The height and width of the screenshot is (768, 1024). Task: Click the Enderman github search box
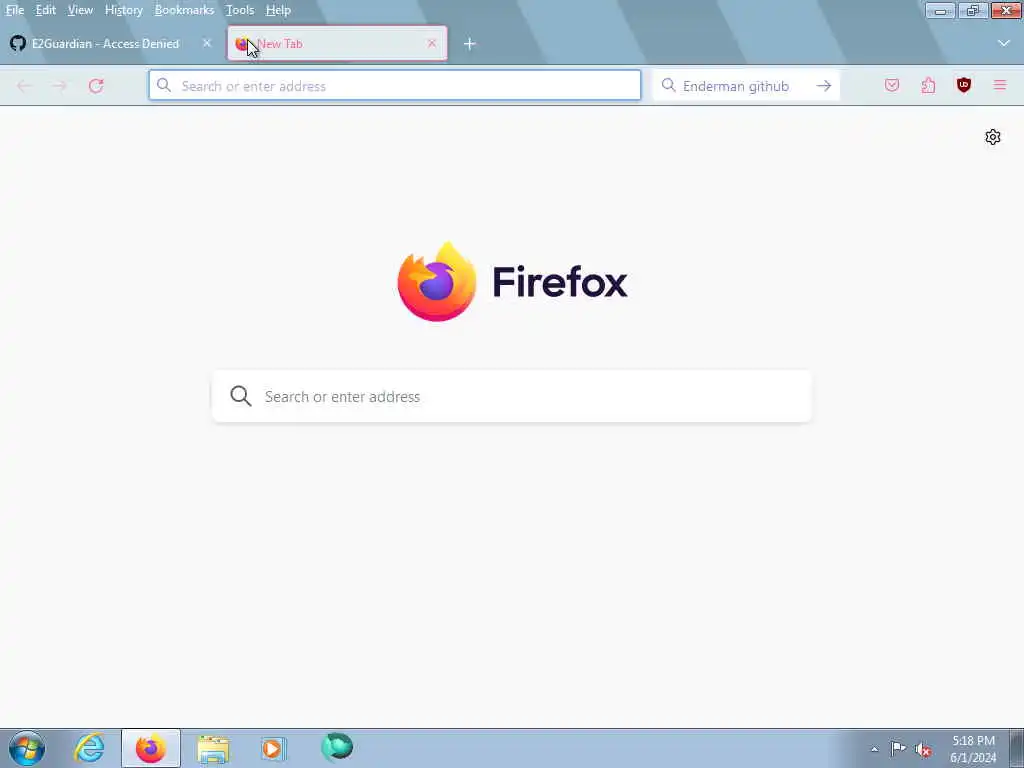[746, 86]
